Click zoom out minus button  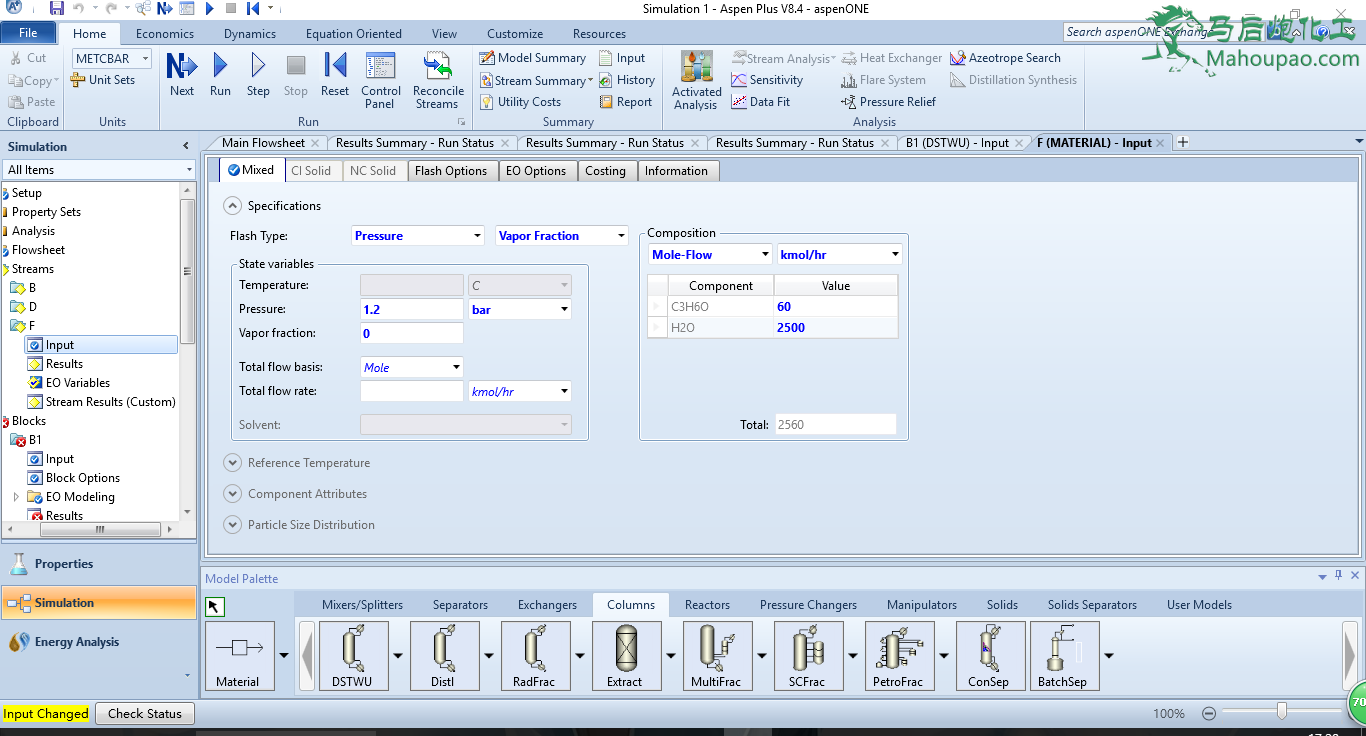pyautogui.click(x=1209, y=714)
